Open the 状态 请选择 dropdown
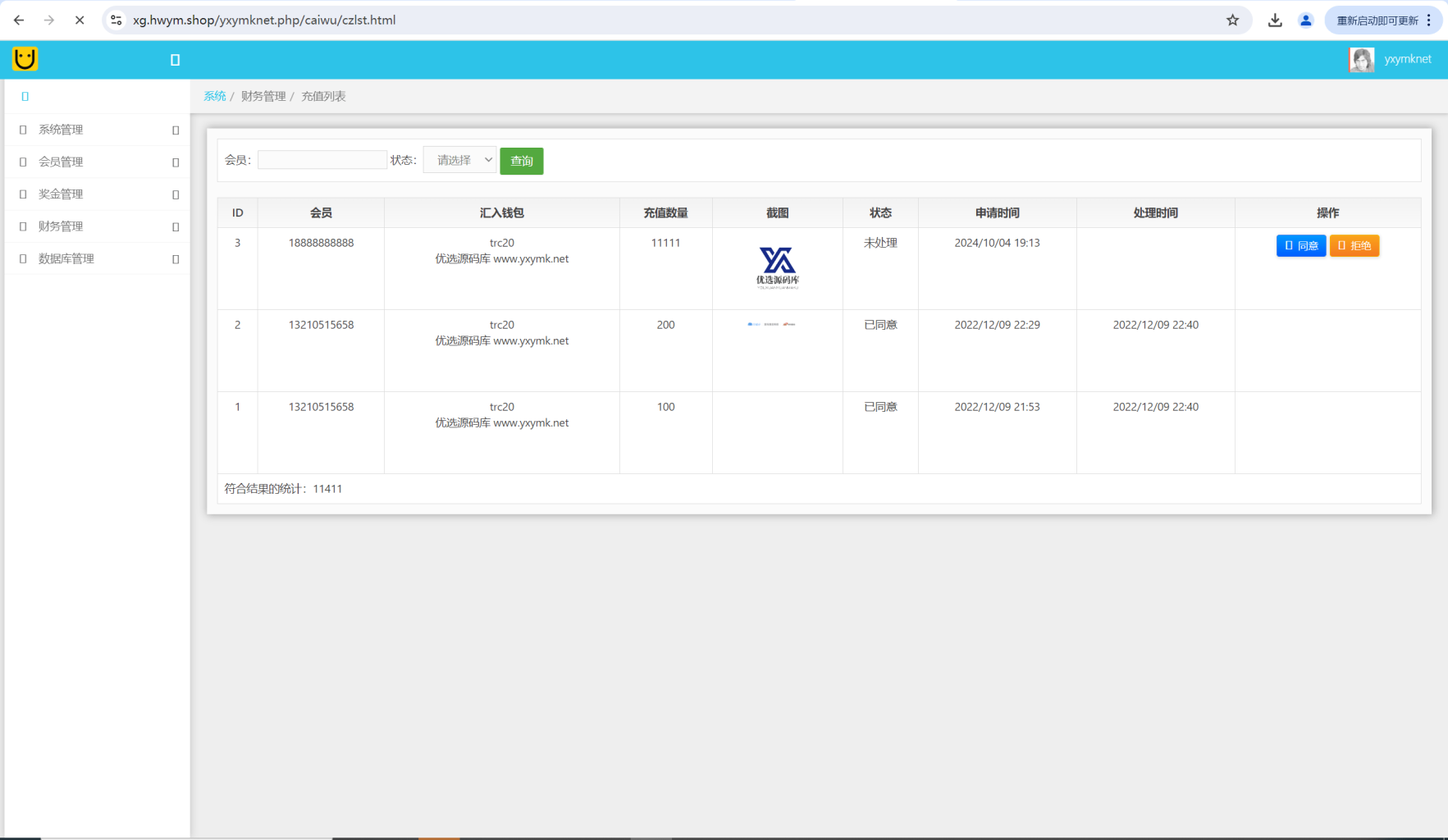Screen dimensions: 1448x840 [x=460, y=160]
